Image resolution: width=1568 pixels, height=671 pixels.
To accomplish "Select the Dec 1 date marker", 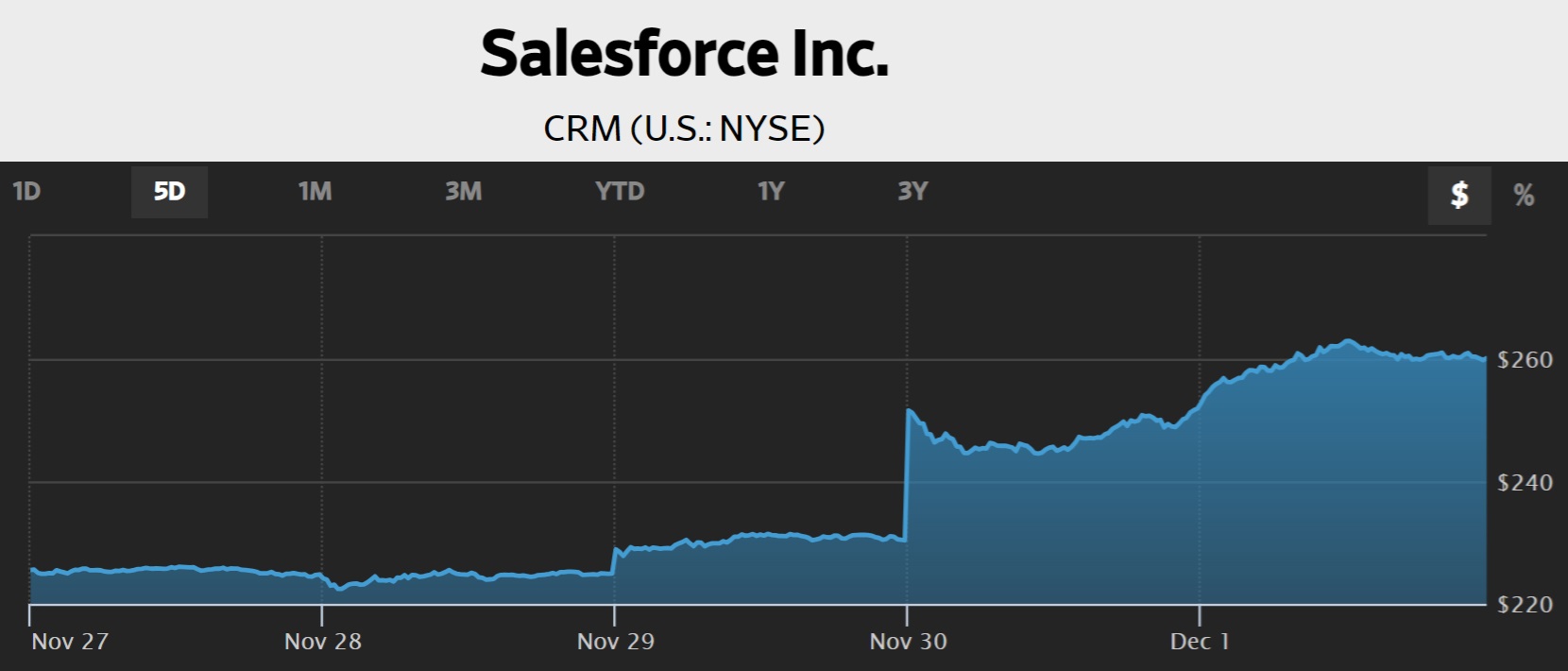I will pos(1200,642).
